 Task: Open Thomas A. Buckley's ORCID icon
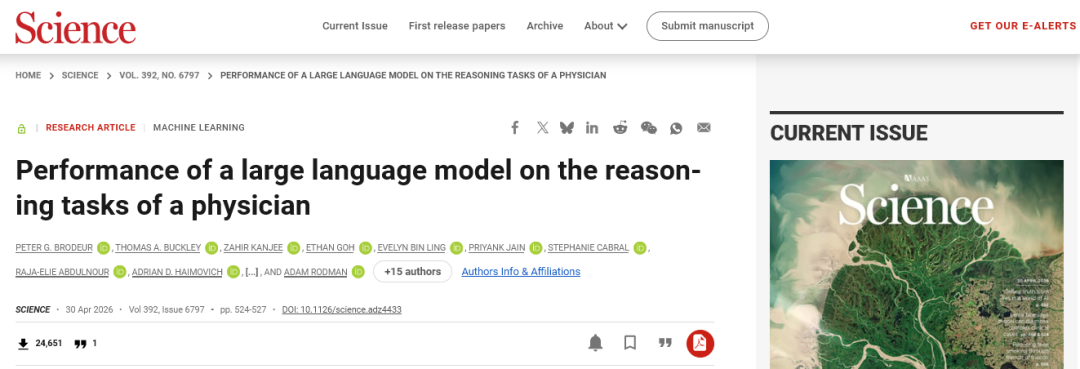211,248
